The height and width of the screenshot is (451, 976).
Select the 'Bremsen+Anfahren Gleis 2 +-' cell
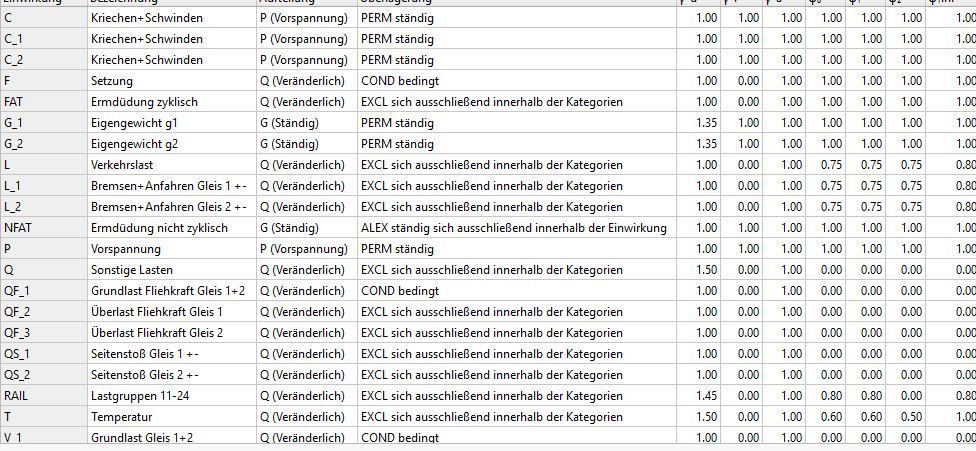(172, 207)
